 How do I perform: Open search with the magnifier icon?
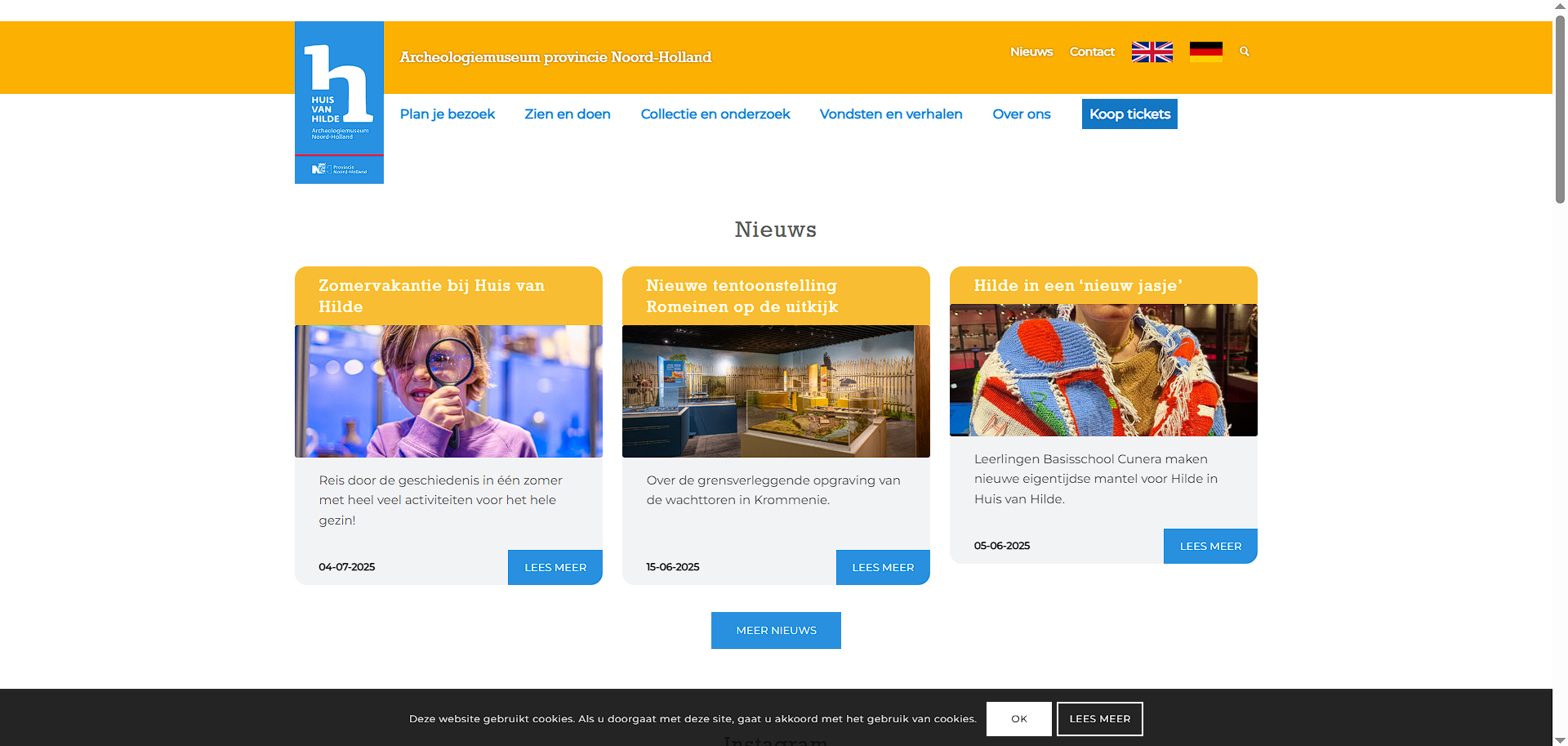coord(1245,51)
